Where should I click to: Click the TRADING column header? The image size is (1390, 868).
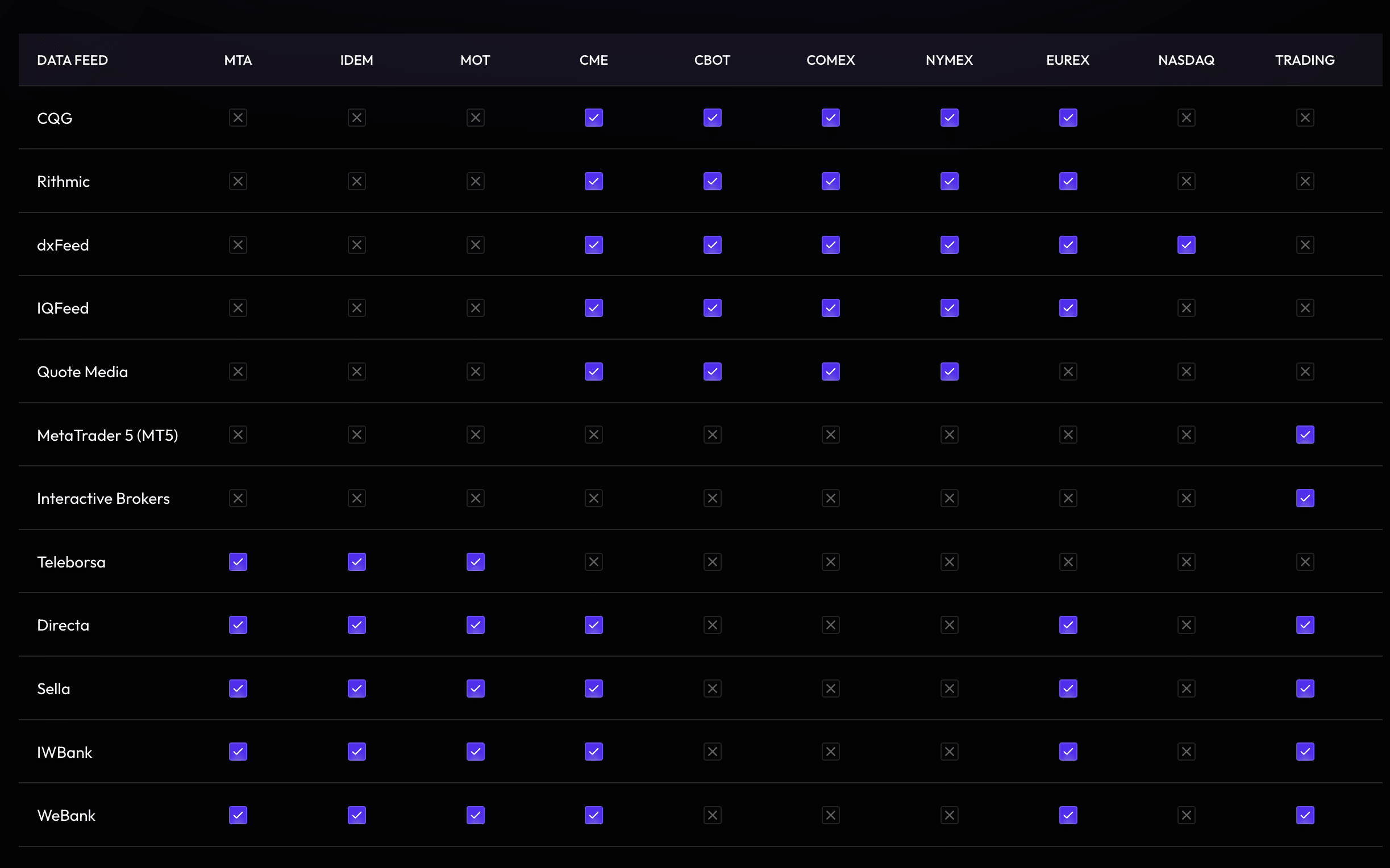point(1305,60)
